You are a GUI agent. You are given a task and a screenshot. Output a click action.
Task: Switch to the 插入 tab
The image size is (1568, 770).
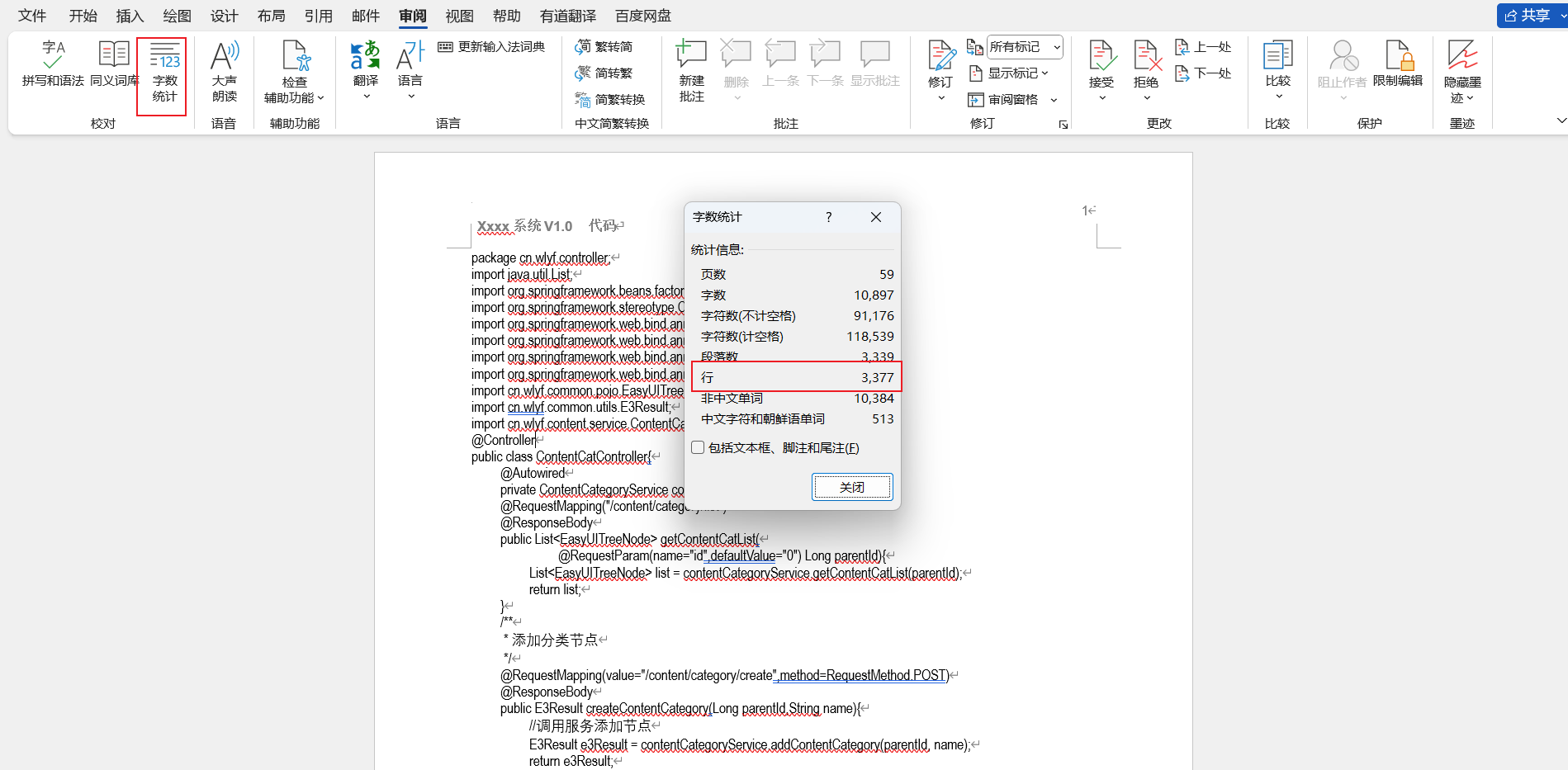tap(130, 16)
